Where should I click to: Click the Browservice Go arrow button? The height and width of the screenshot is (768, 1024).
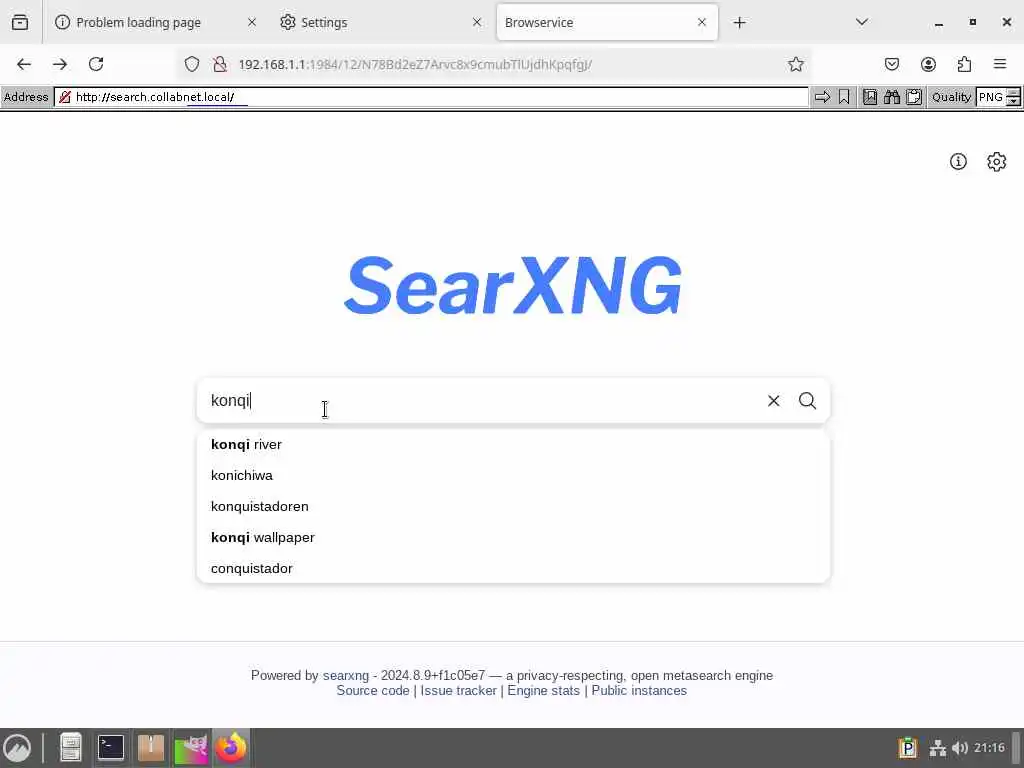point(822,97)
